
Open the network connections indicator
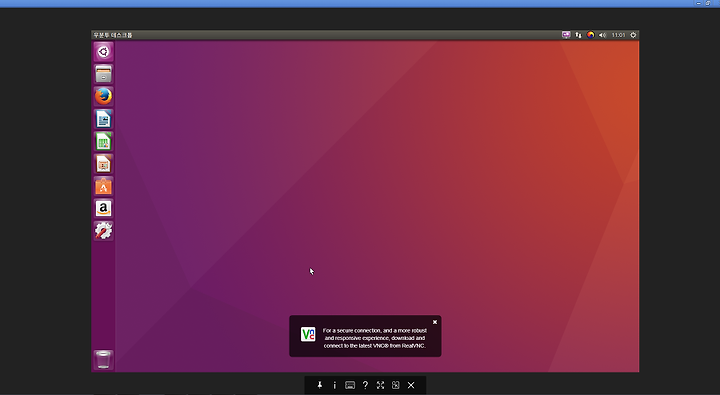pyautogui.click(x=579, y=35)
